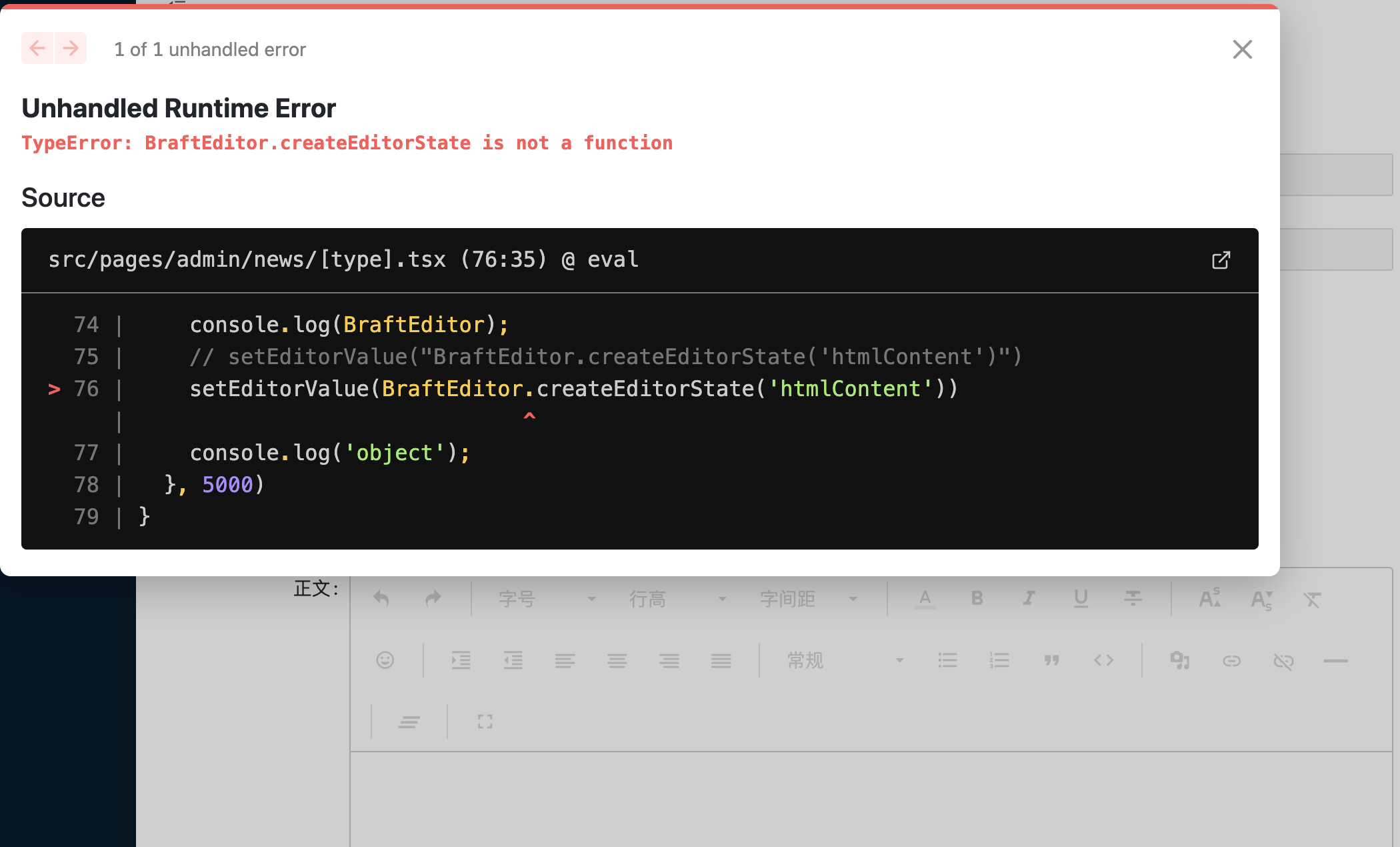The height and width of the screenshot is (847, 1400).
Task: Insert a hyperlink with link icon
Action: pyautogui.click(x=1231, y=660)
